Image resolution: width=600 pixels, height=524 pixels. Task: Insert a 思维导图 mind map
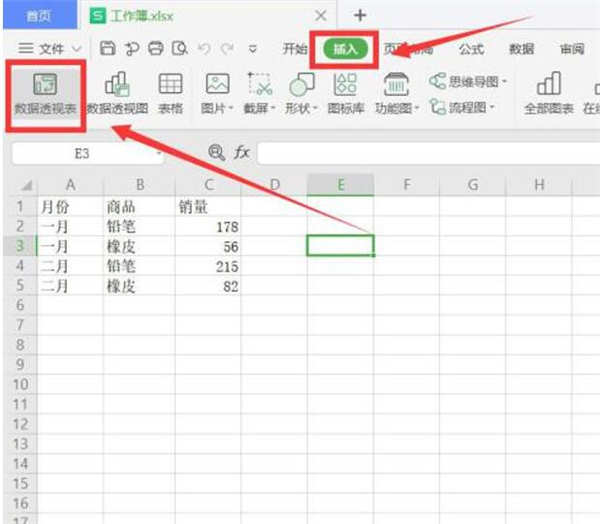[x=468, y=81]
